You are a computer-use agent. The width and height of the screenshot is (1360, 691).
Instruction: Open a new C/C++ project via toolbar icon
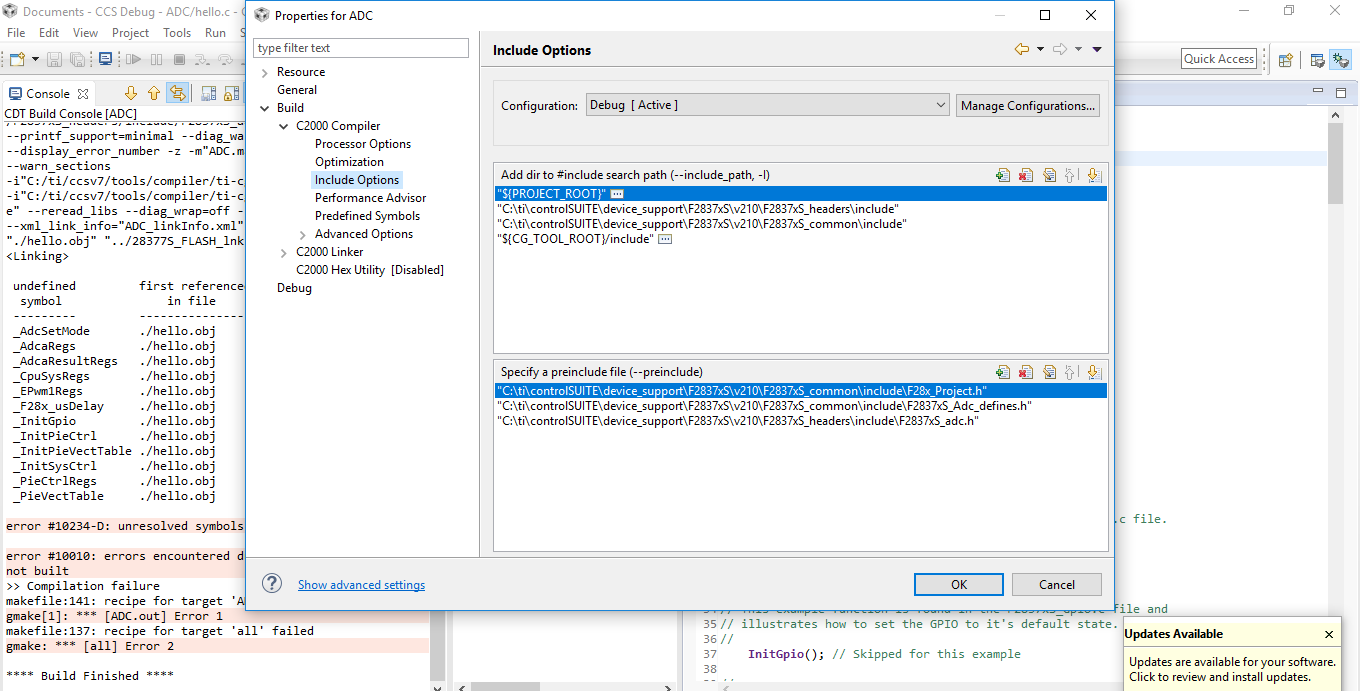pyautogui.click(x=15, y=59)
